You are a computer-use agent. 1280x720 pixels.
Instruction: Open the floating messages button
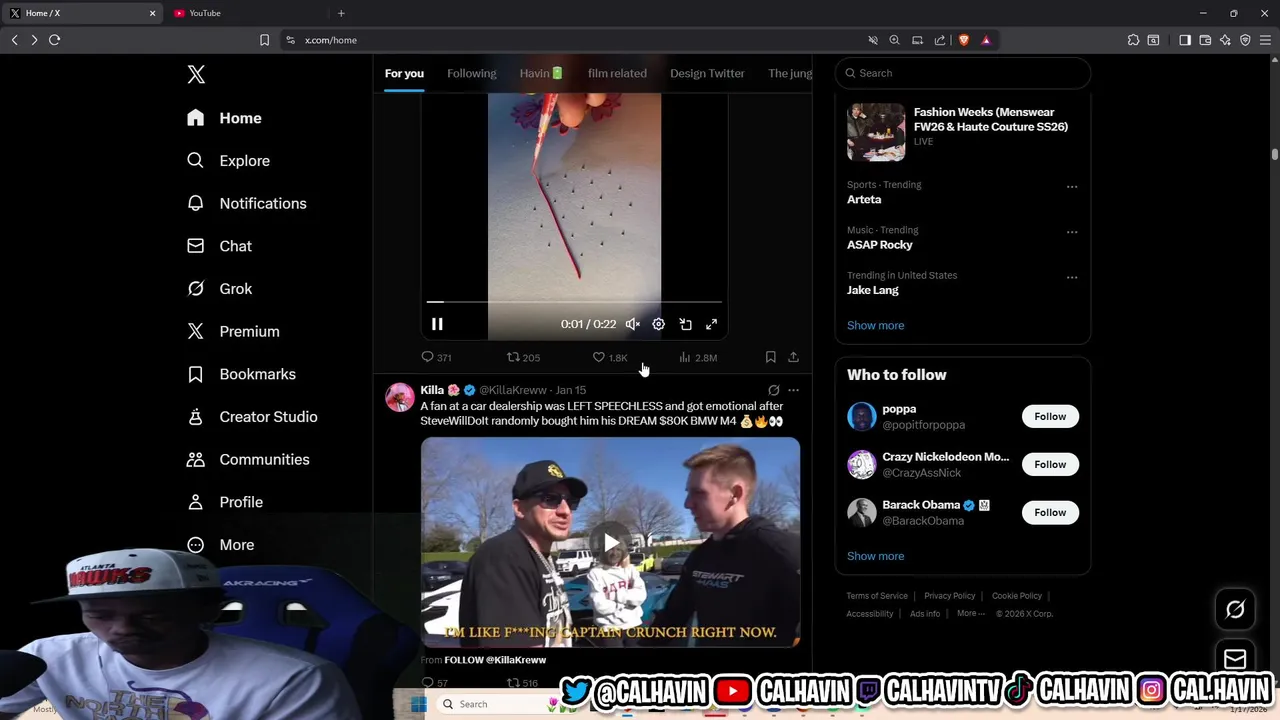(x=1235, y=659)
